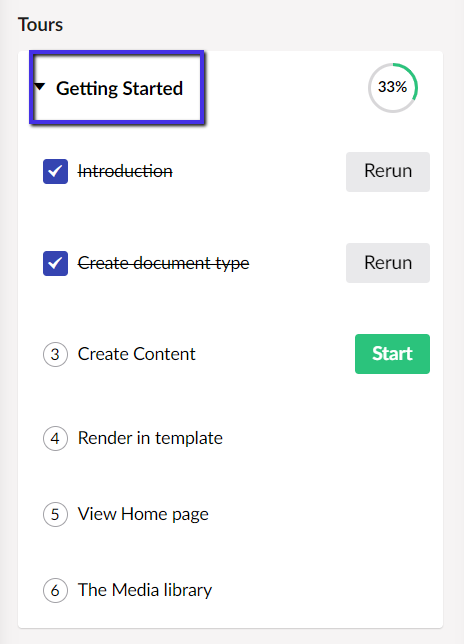Click the step 5 number circle icon
464x644 pixels.
click(55, 514)
